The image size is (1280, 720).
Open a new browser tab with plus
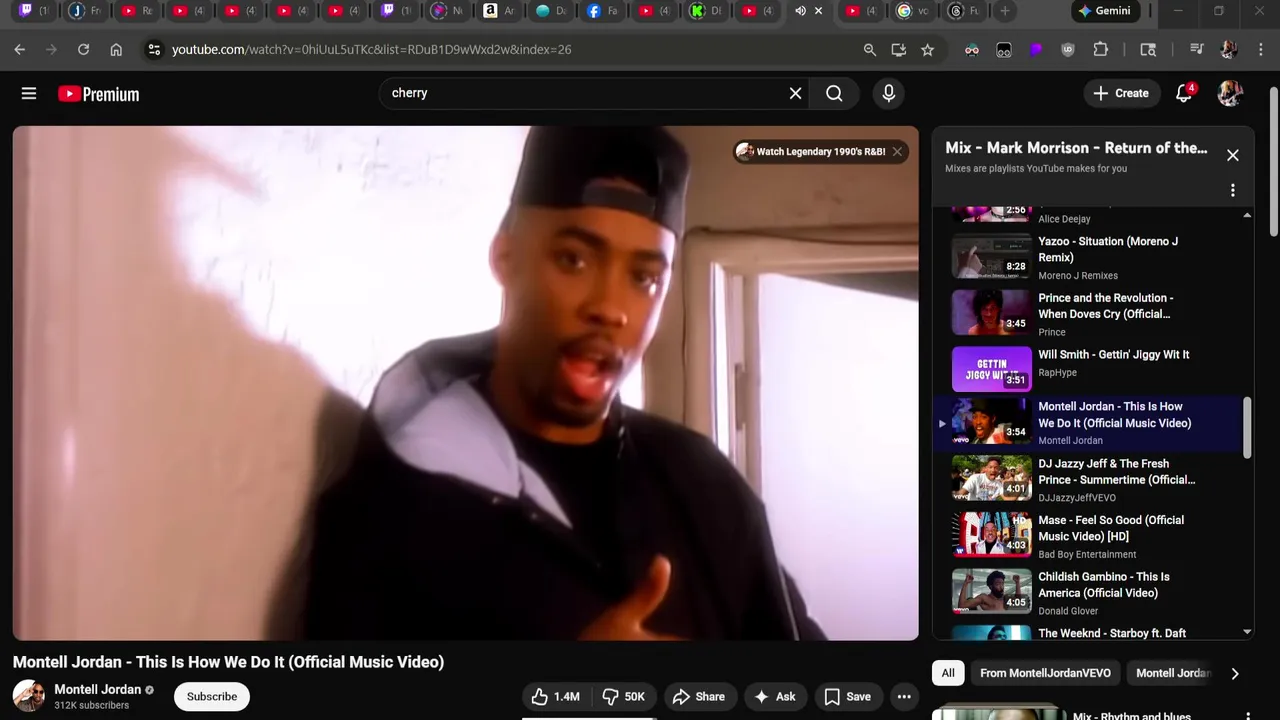pyautogui.click(x=1005, y=11)
